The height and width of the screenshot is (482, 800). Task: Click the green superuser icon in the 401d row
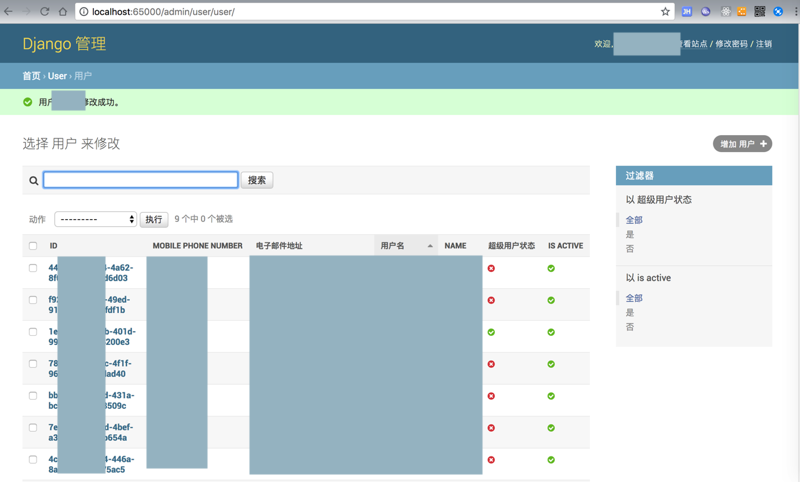pyautogui.click(x=491, y=332)
